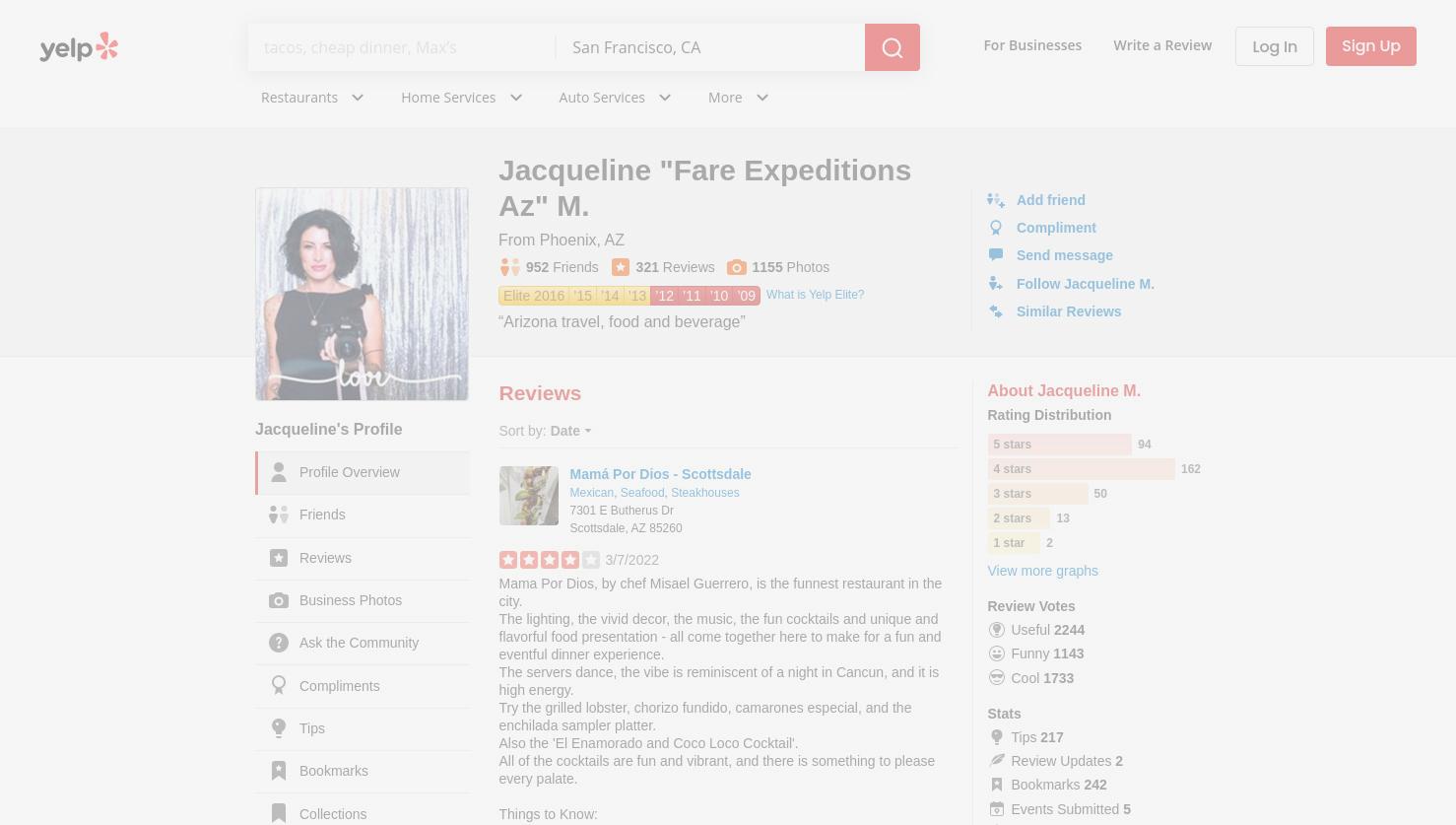The width and height of the screenshot is (1456, 825).
Task: Click the Mexican category link
Action: click(591, 493)
